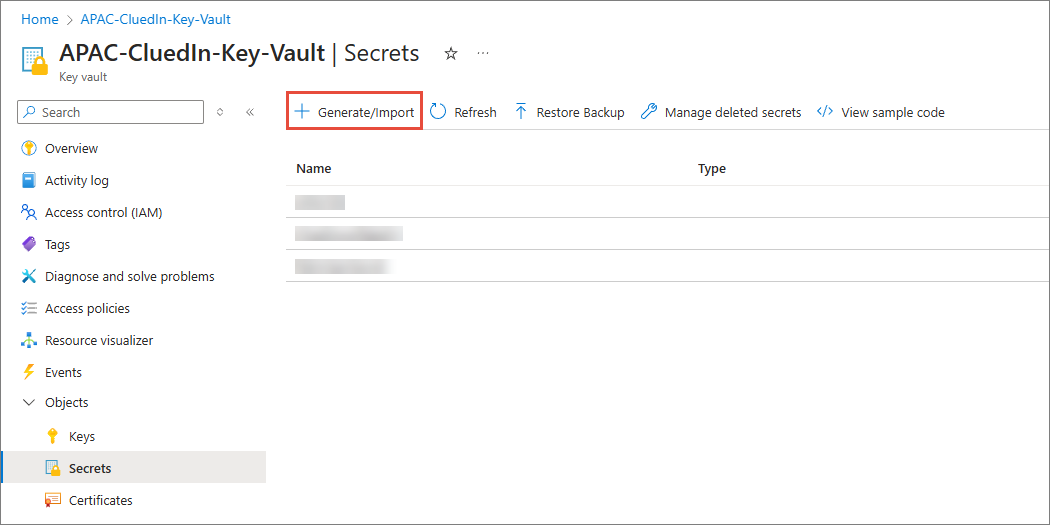The image size is (1050, 525).
Task: Go to Home breadcrumb link
Action: pyautogui.click(x=40, y=19)
